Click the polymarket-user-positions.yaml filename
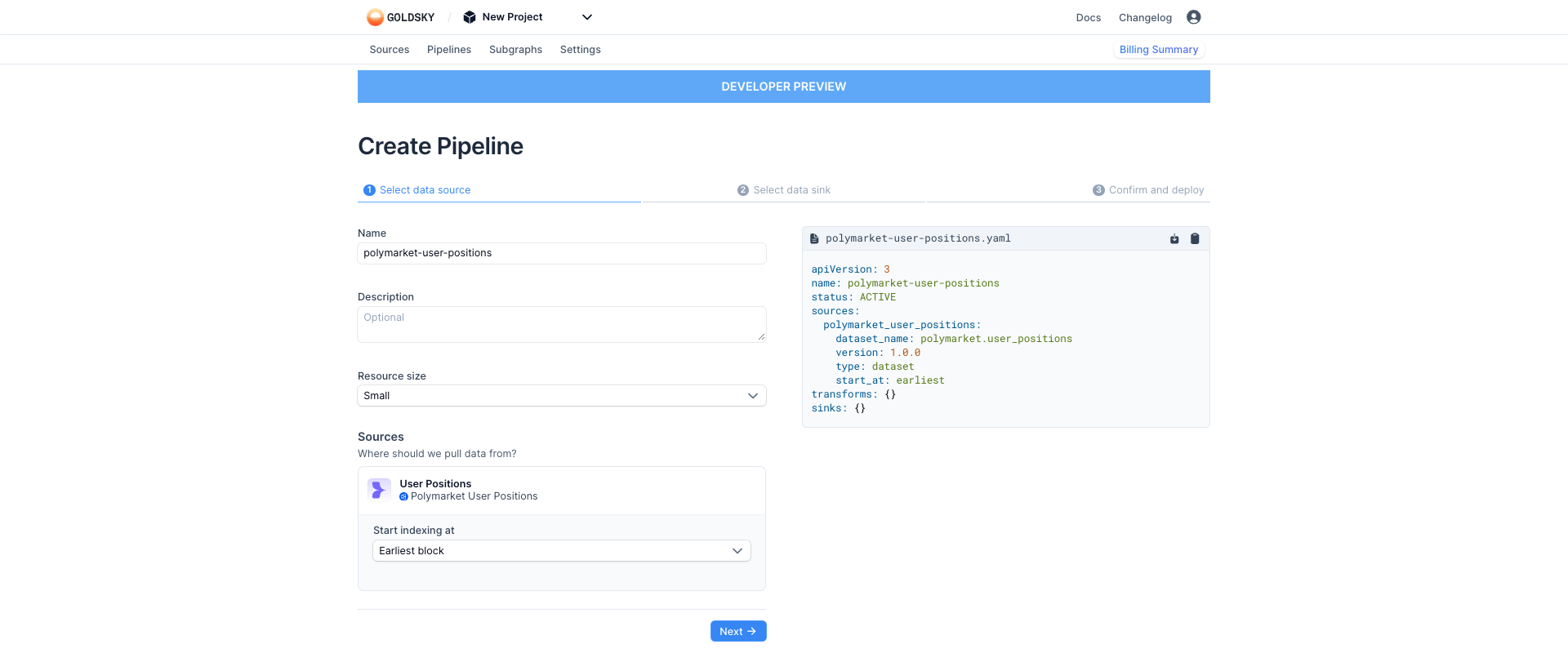 click(x=918, y=238)
